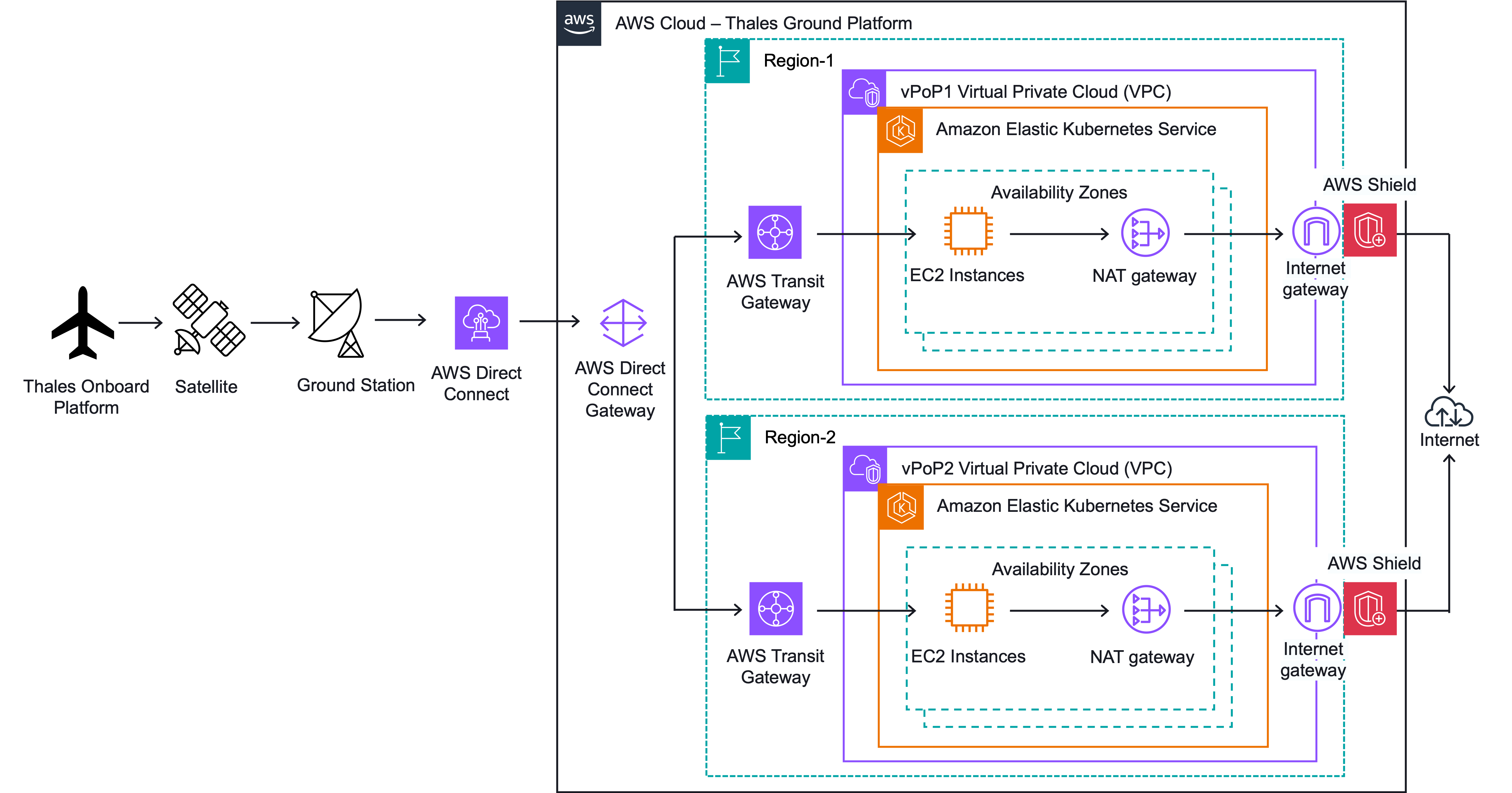The image size is (1512, 793).
Task: Select the bottom Internet gateway arch icon
Action: [x=1317, y=607]
